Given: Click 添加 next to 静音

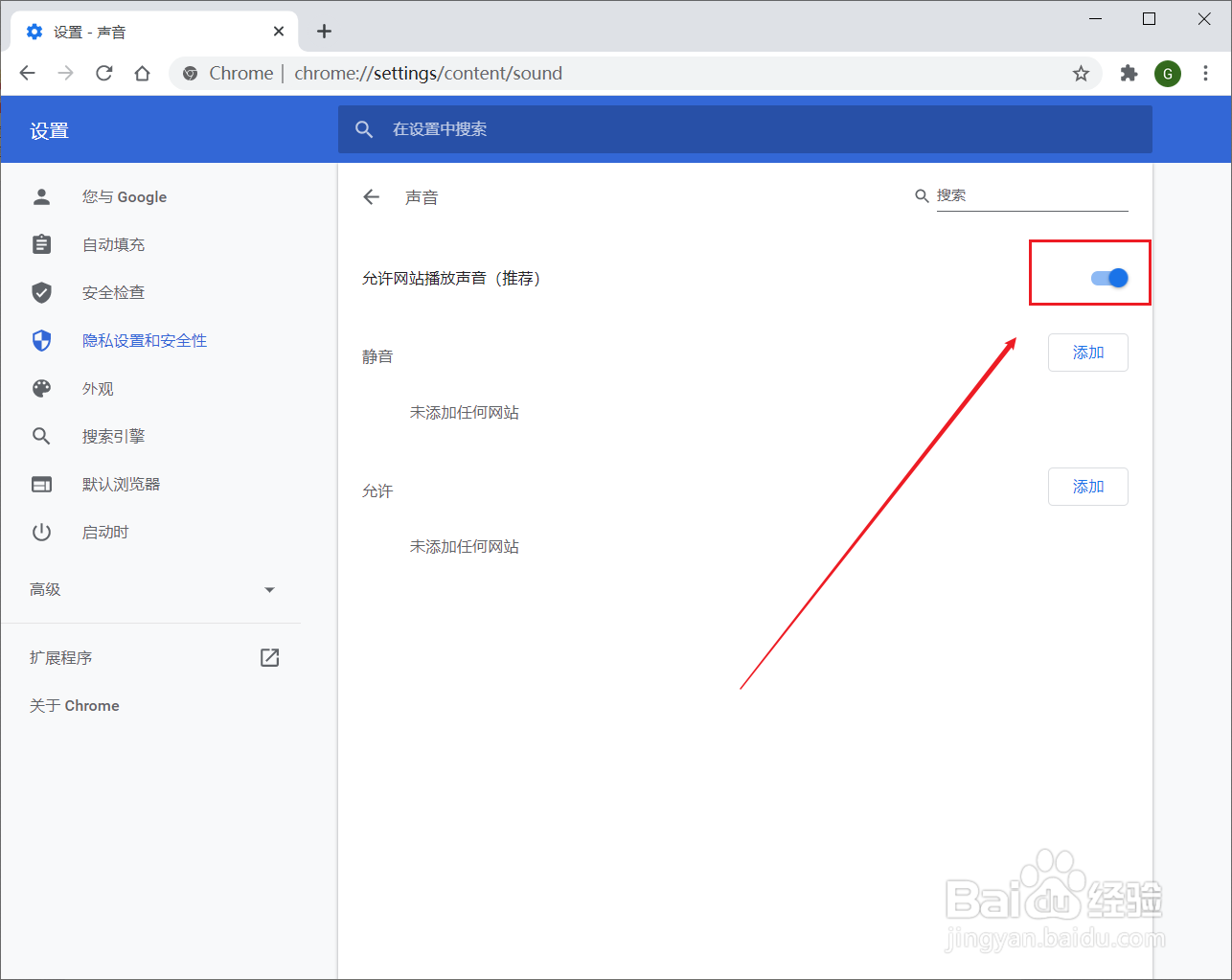Looking at the screenshot, I should coord(1087,353).
